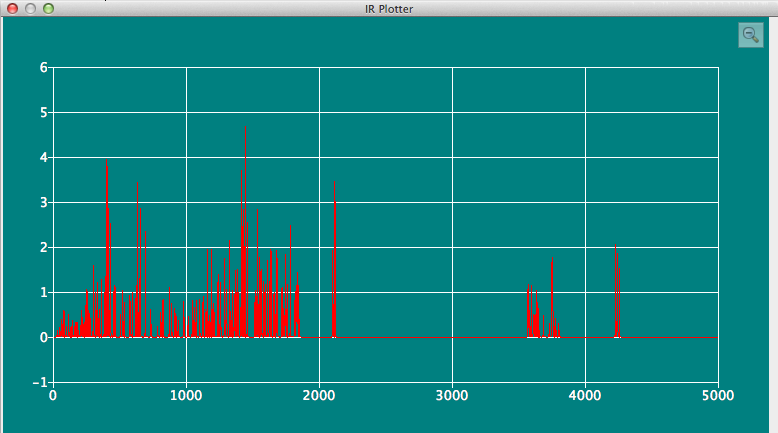This screenshot has width=778, height=433.
Task: Click the 1000 label on the x-axis
Action: pyautogui.click(x=186, y=395)
